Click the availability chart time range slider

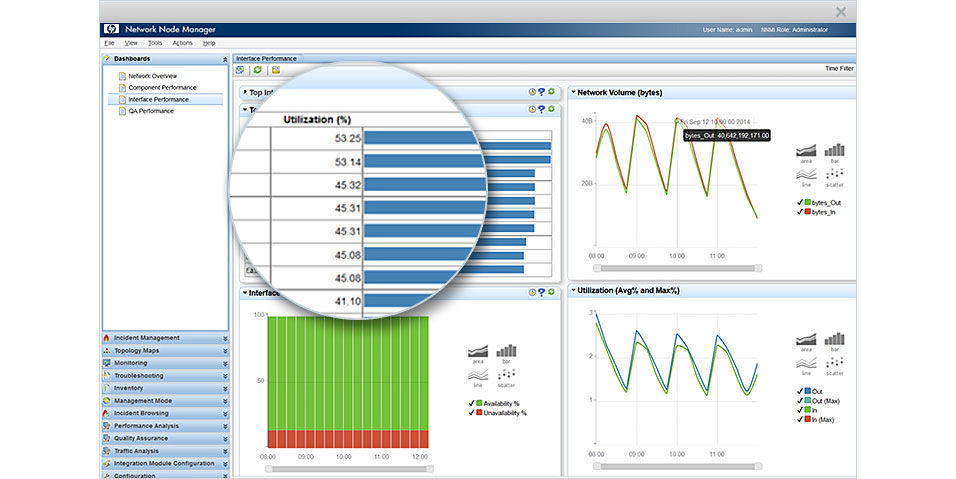click(x=349, y=469)
